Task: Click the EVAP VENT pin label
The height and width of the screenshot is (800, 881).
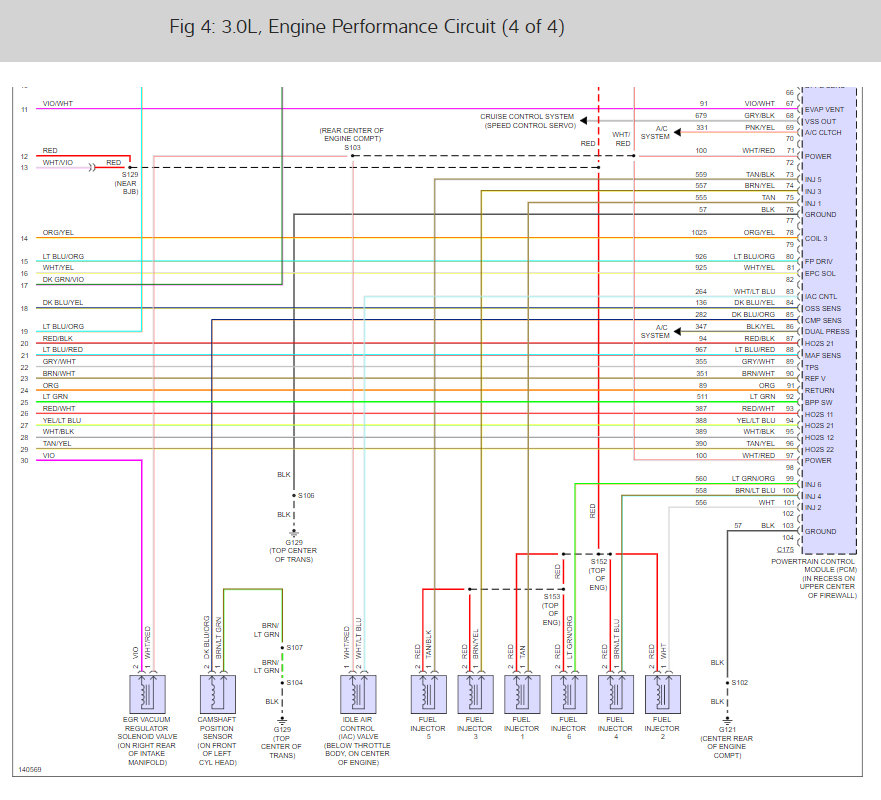Action: [x=824, y=110]
